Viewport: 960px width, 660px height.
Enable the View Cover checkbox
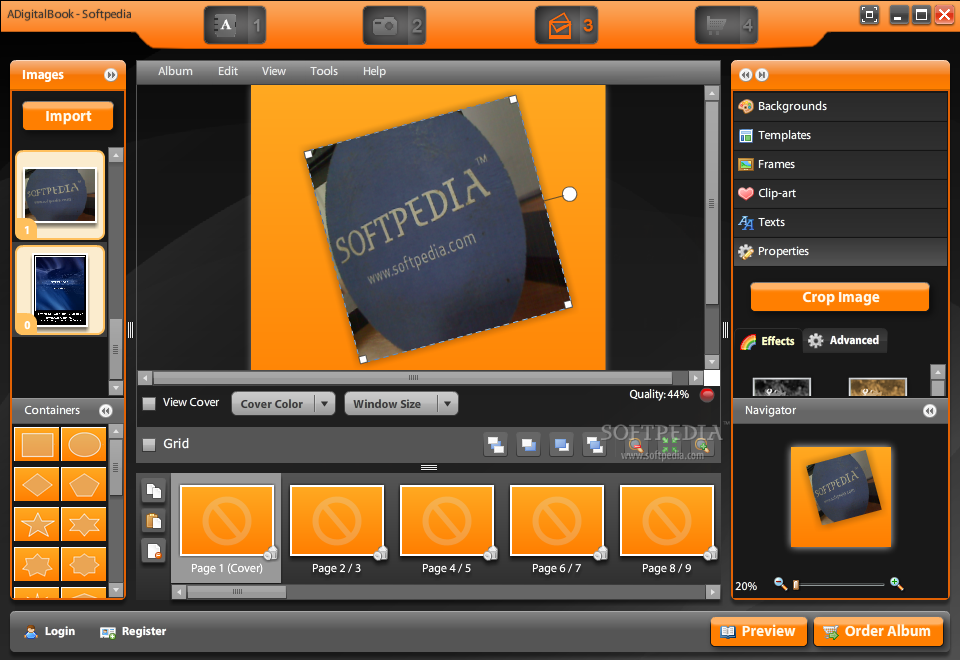(x=149, y=403)
